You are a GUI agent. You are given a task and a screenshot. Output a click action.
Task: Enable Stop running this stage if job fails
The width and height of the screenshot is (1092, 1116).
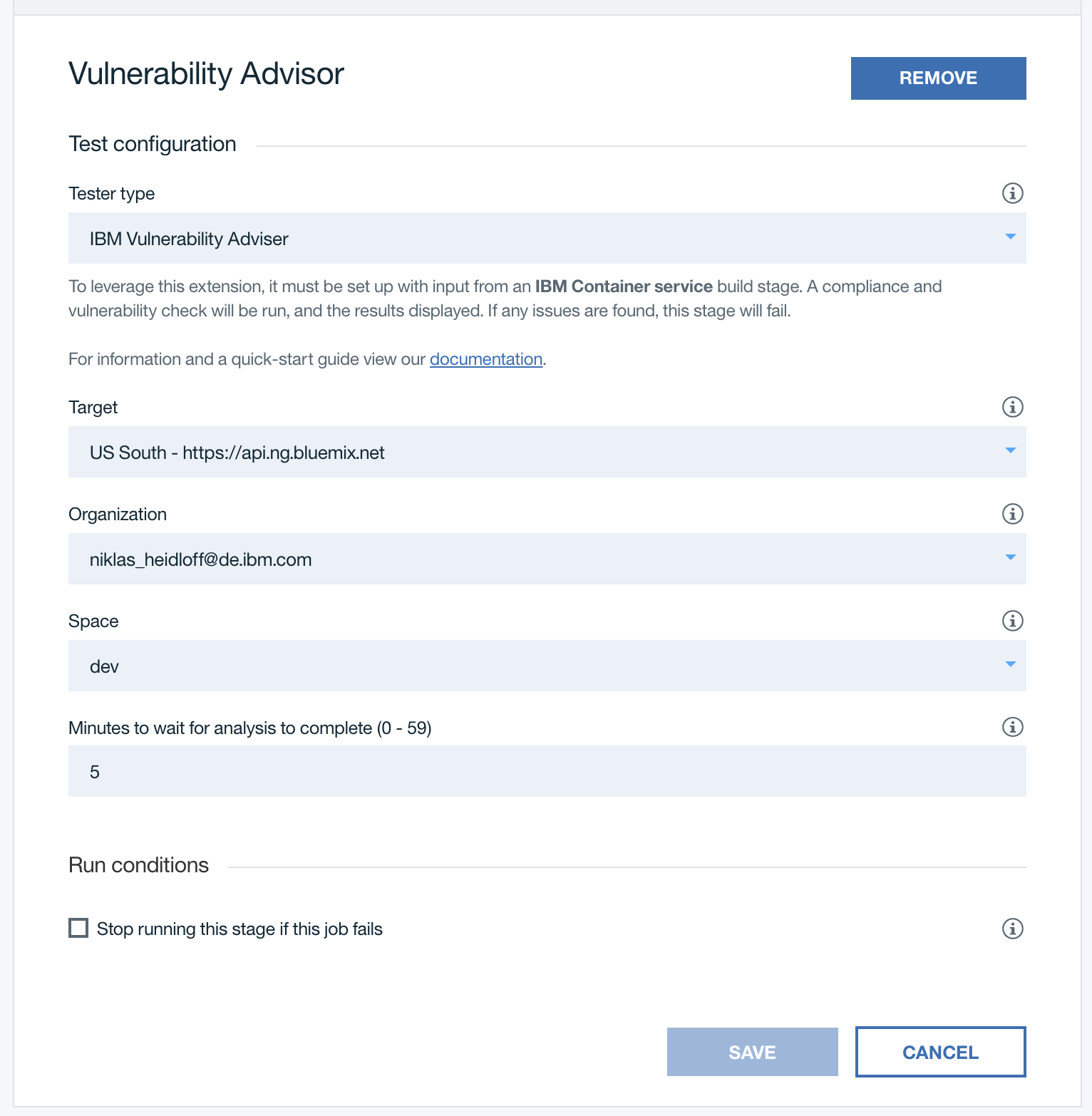(78, 928)
